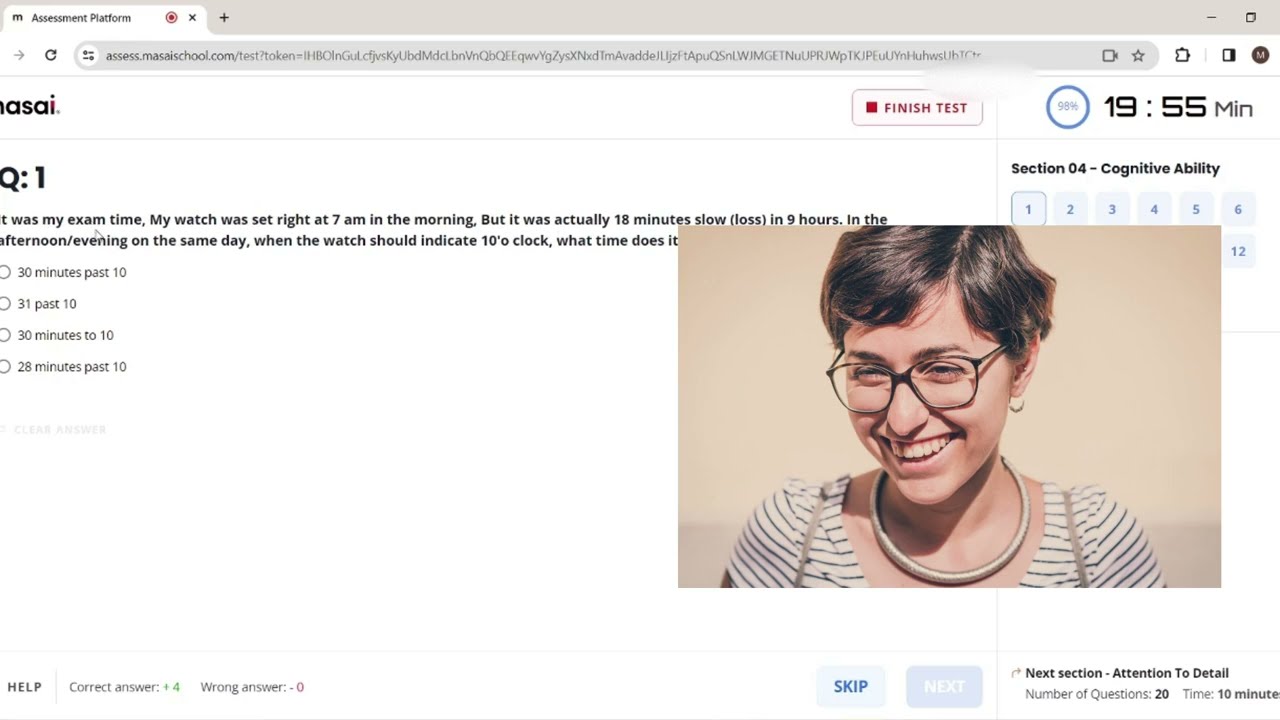Select the option 30 minutes past 10
1280x720 pixels.
[x=63, y=272]
